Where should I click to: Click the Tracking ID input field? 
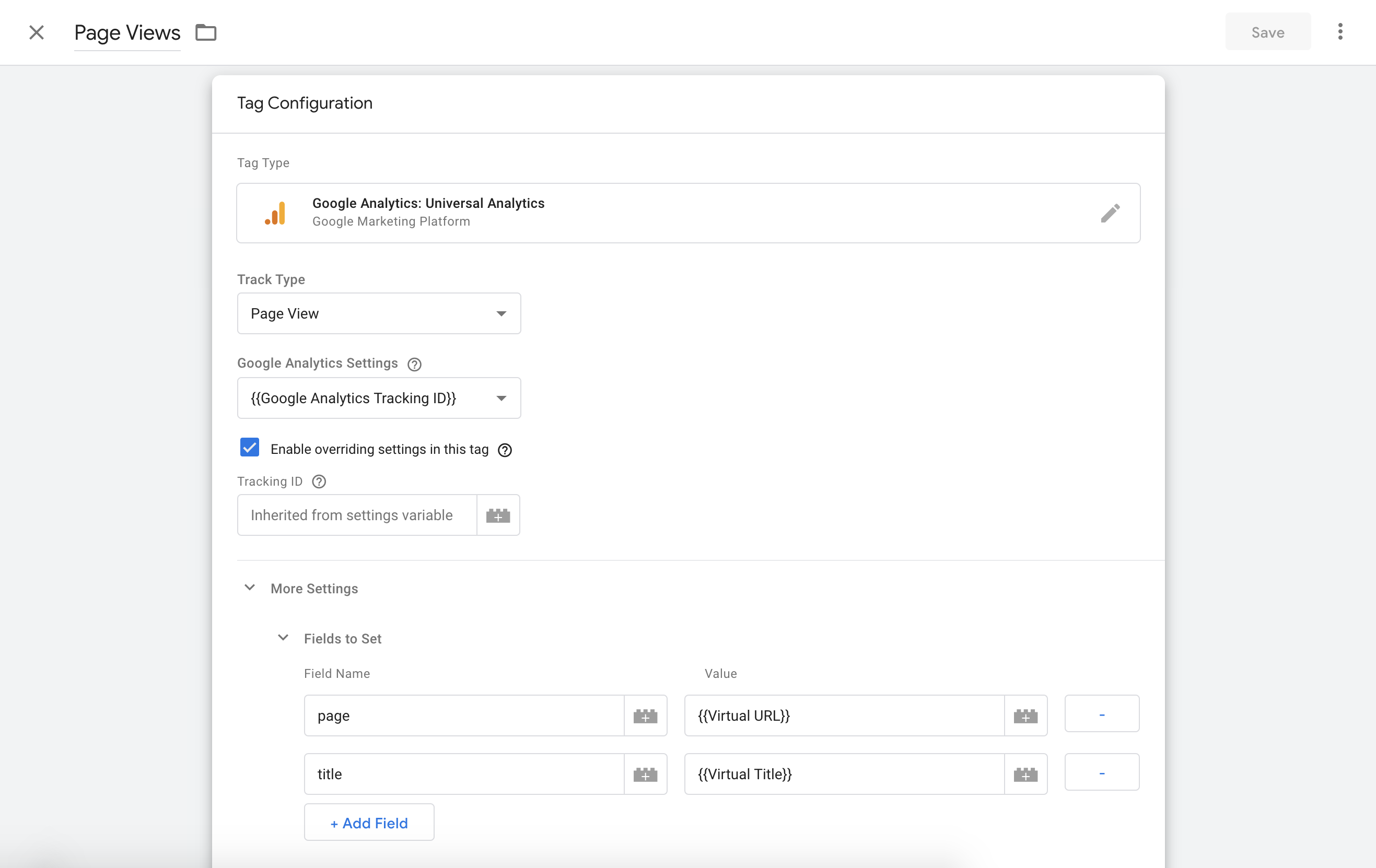pyautogui.click(x=357, y=515)
